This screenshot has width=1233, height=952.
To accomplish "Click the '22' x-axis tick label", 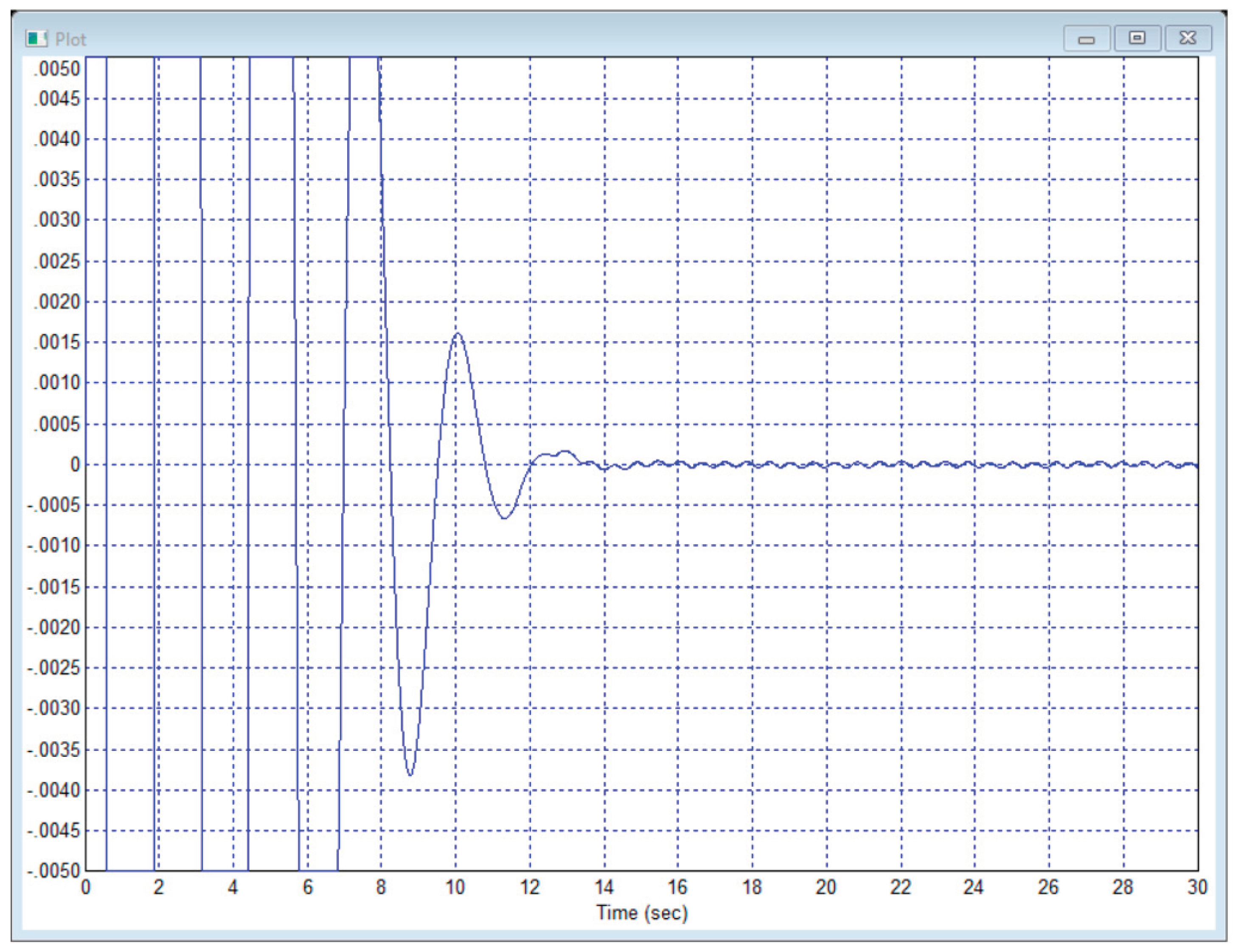I will click(901, 887).
